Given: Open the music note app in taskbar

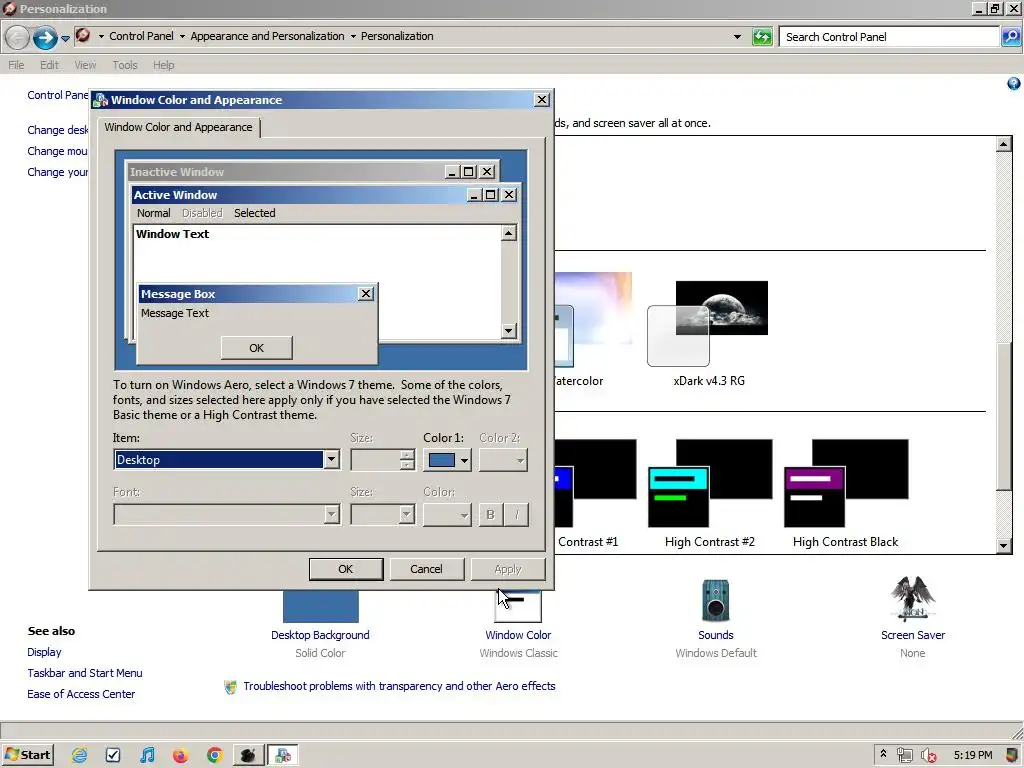Looking at the screenshot, I should 147,756.
